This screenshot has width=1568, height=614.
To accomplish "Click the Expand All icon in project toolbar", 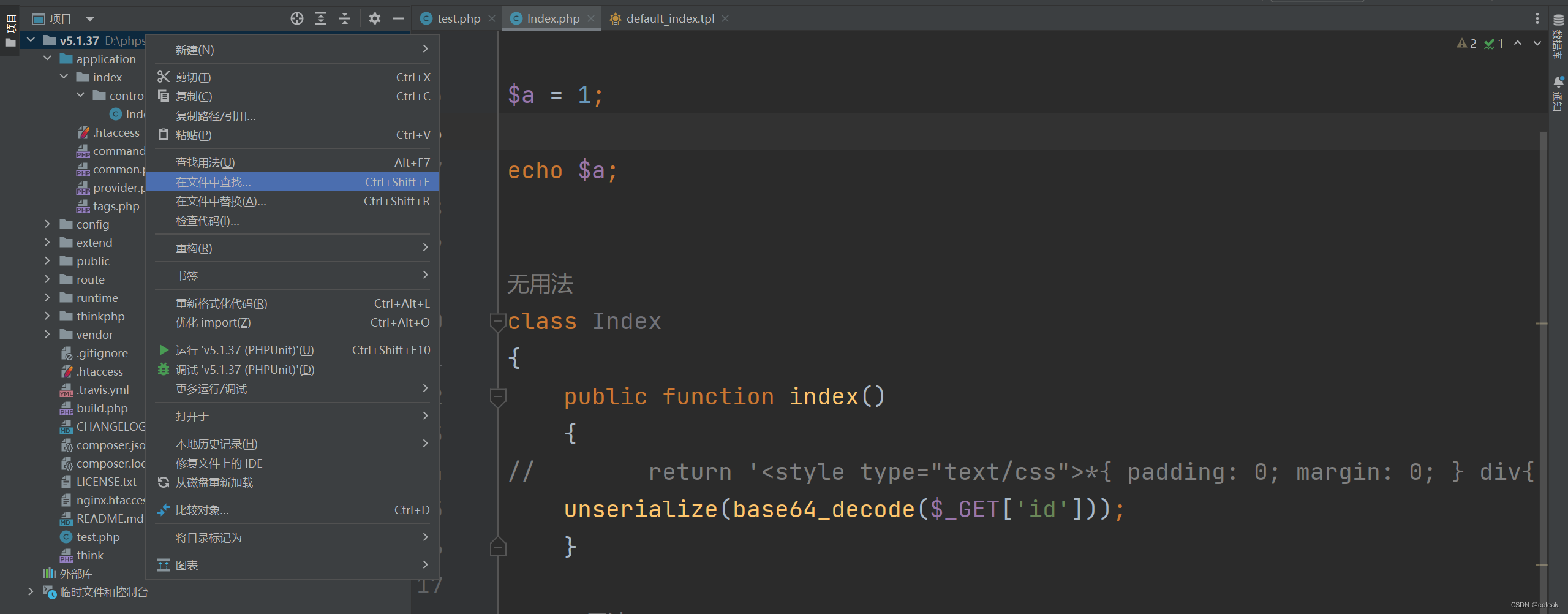I will click(x=321, y=18).
